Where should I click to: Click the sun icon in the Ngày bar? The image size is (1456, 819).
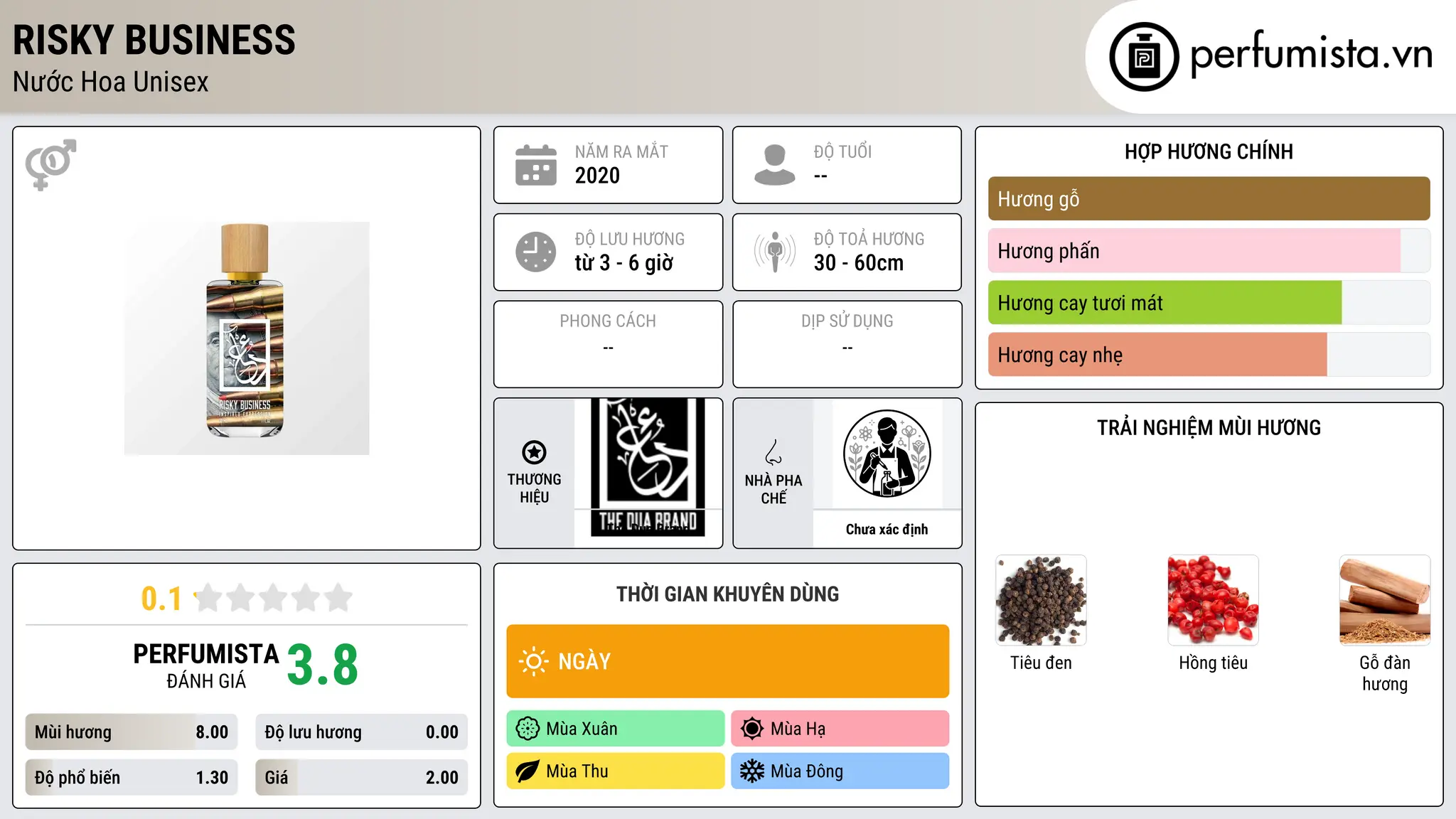pos(533,661)
